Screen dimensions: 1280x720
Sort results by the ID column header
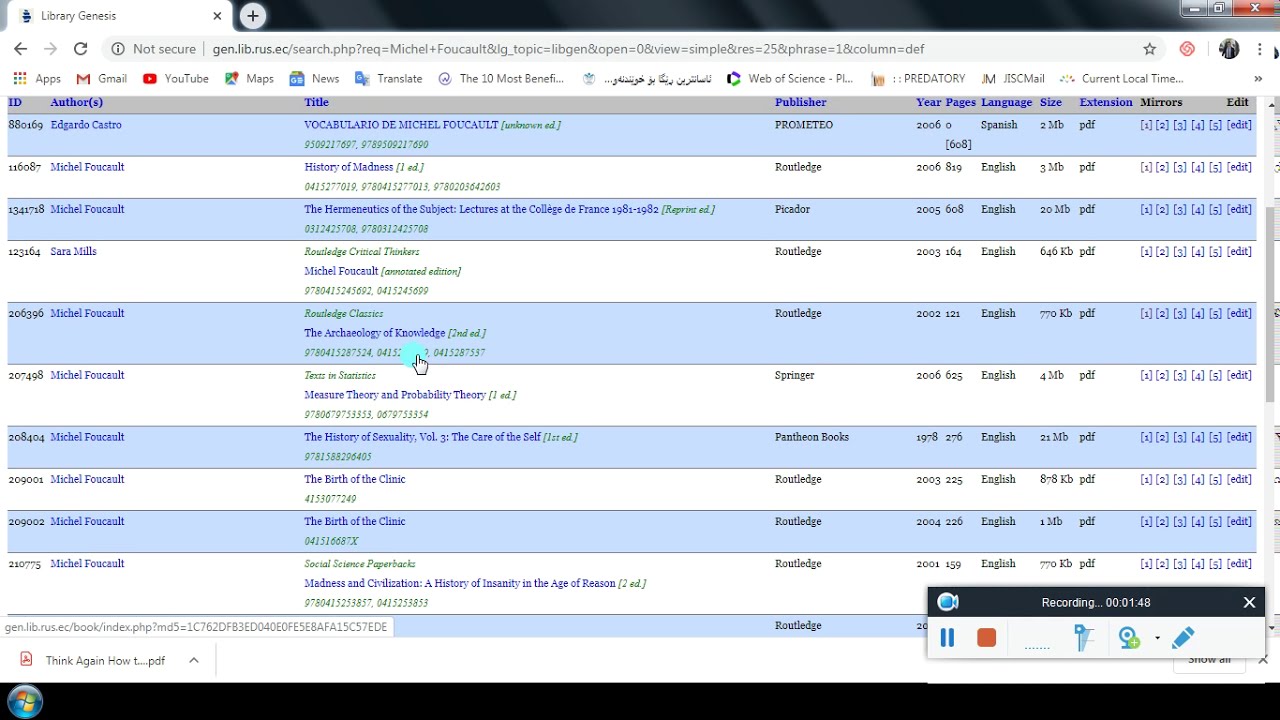tap(15, 102)
